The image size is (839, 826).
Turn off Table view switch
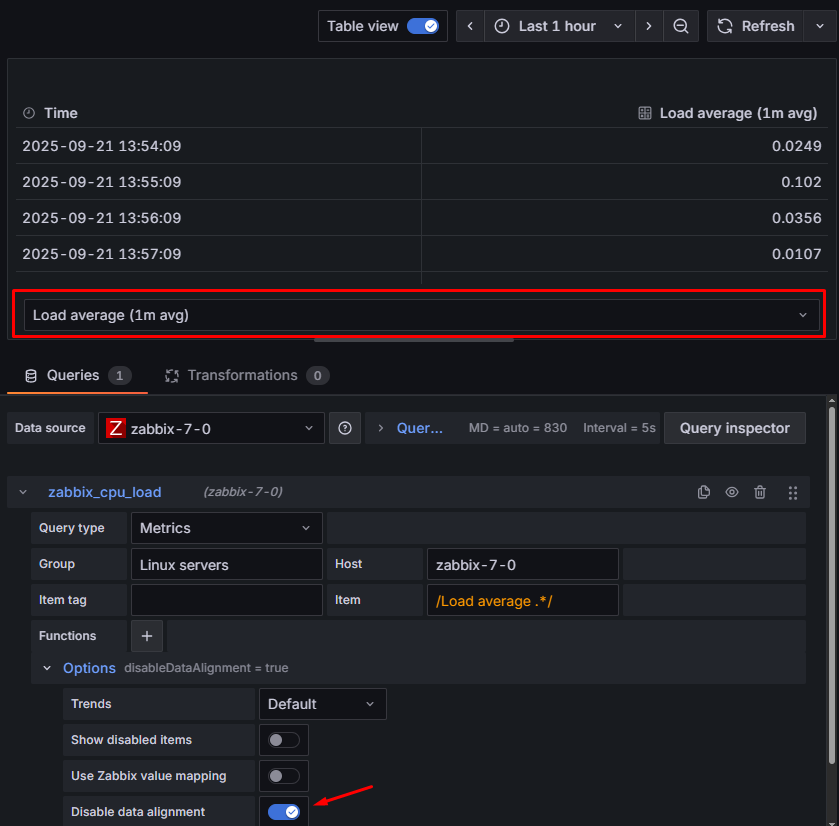422,26
